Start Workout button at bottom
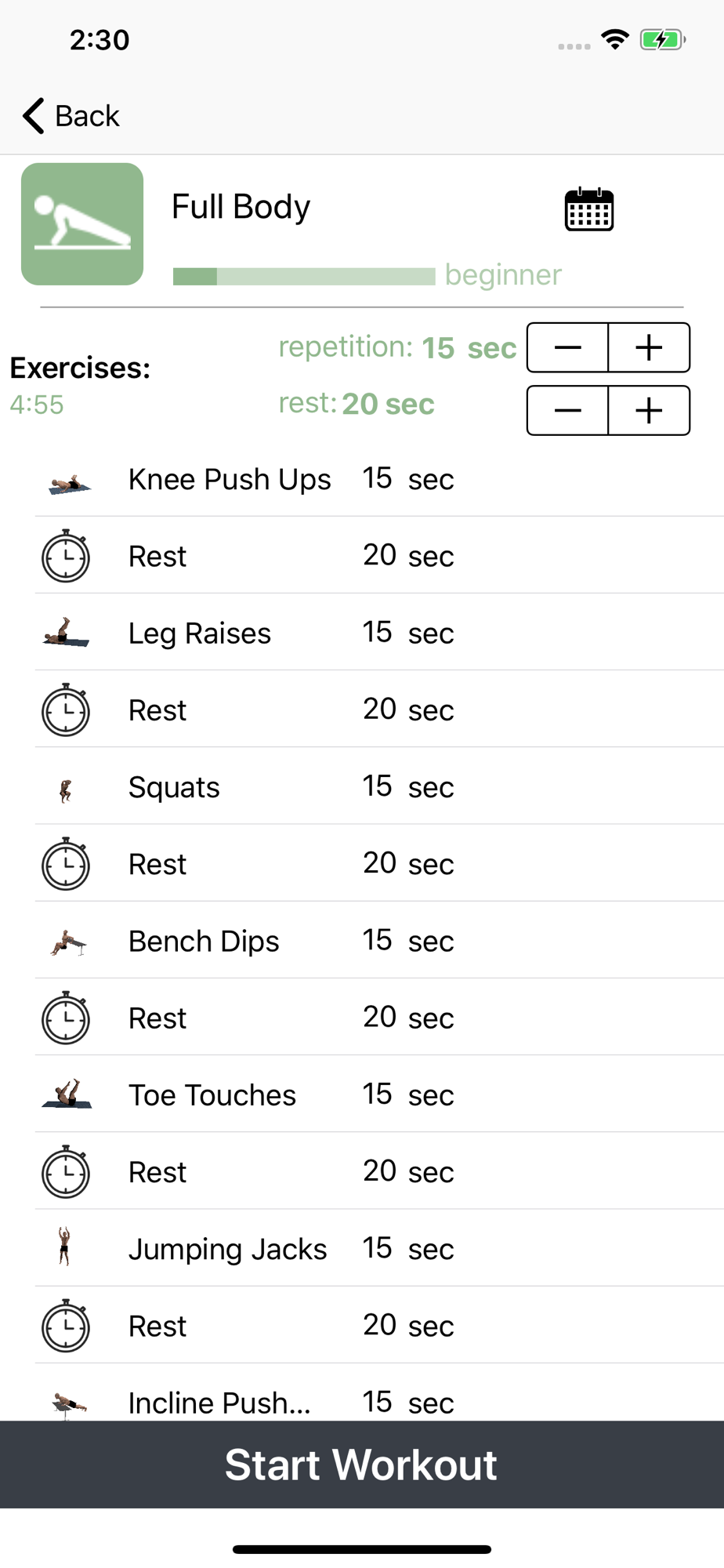The width and height of the screenshot is (724, 1568). 362,1465
